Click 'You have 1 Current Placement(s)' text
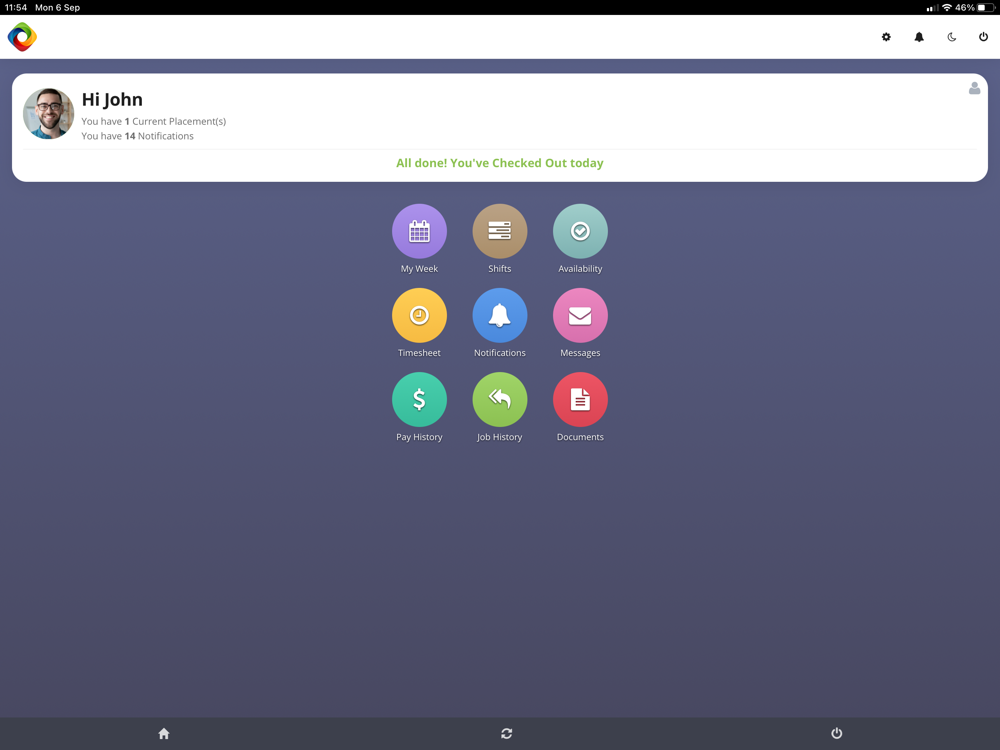This screenshot has height=750, width=1000. pos(154,121)
